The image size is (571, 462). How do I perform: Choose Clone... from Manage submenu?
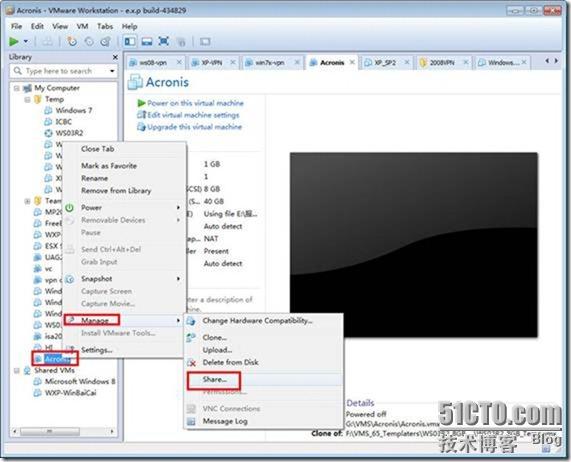pos(264,337)
